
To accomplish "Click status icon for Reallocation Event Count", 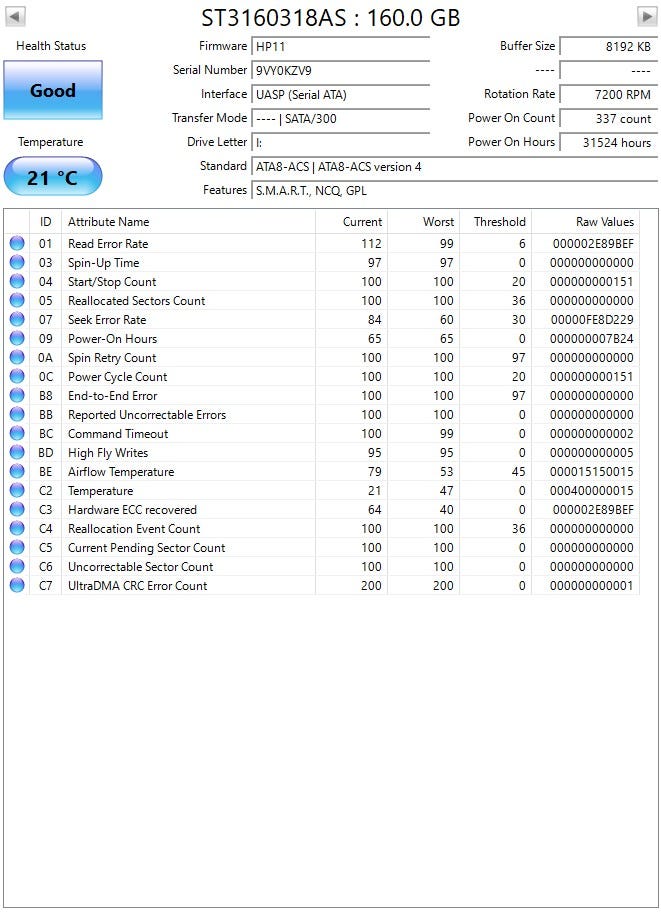I will pos(17,528).
